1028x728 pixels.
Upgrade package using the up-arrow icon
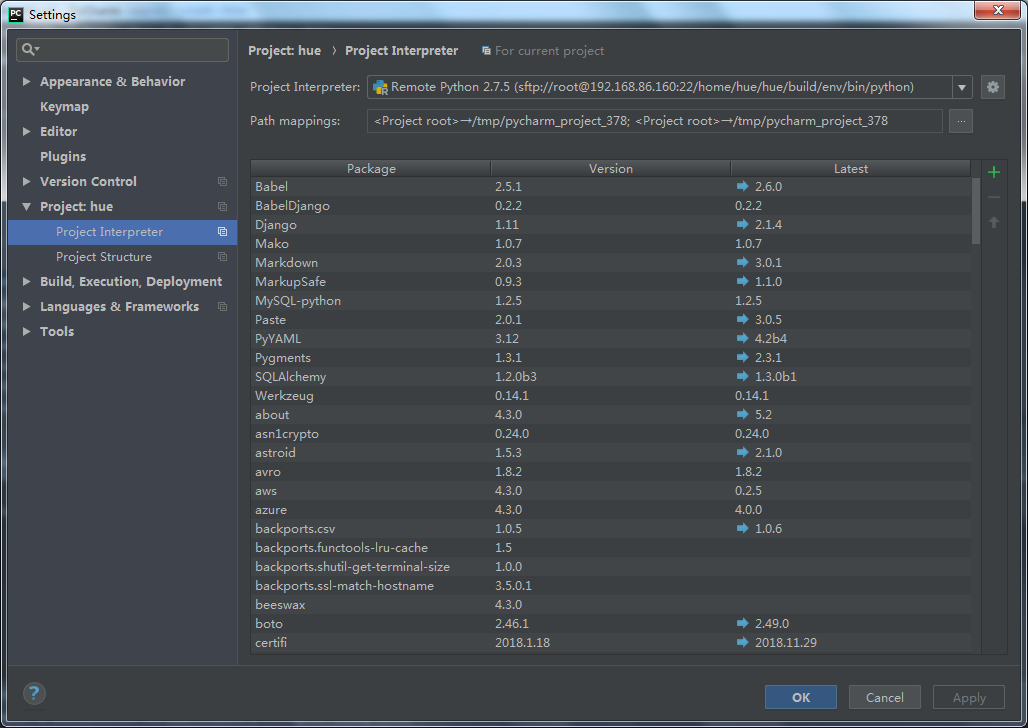pyautogui.click(x=993, y=221)
